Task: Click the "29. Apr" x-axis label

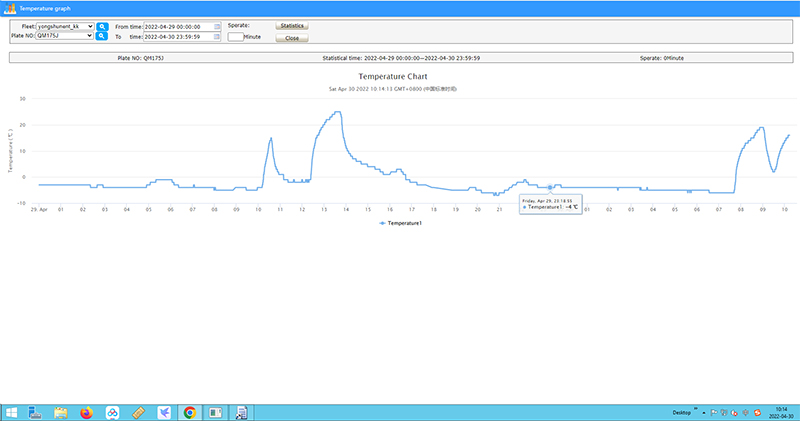Action: tap(39, 209)
